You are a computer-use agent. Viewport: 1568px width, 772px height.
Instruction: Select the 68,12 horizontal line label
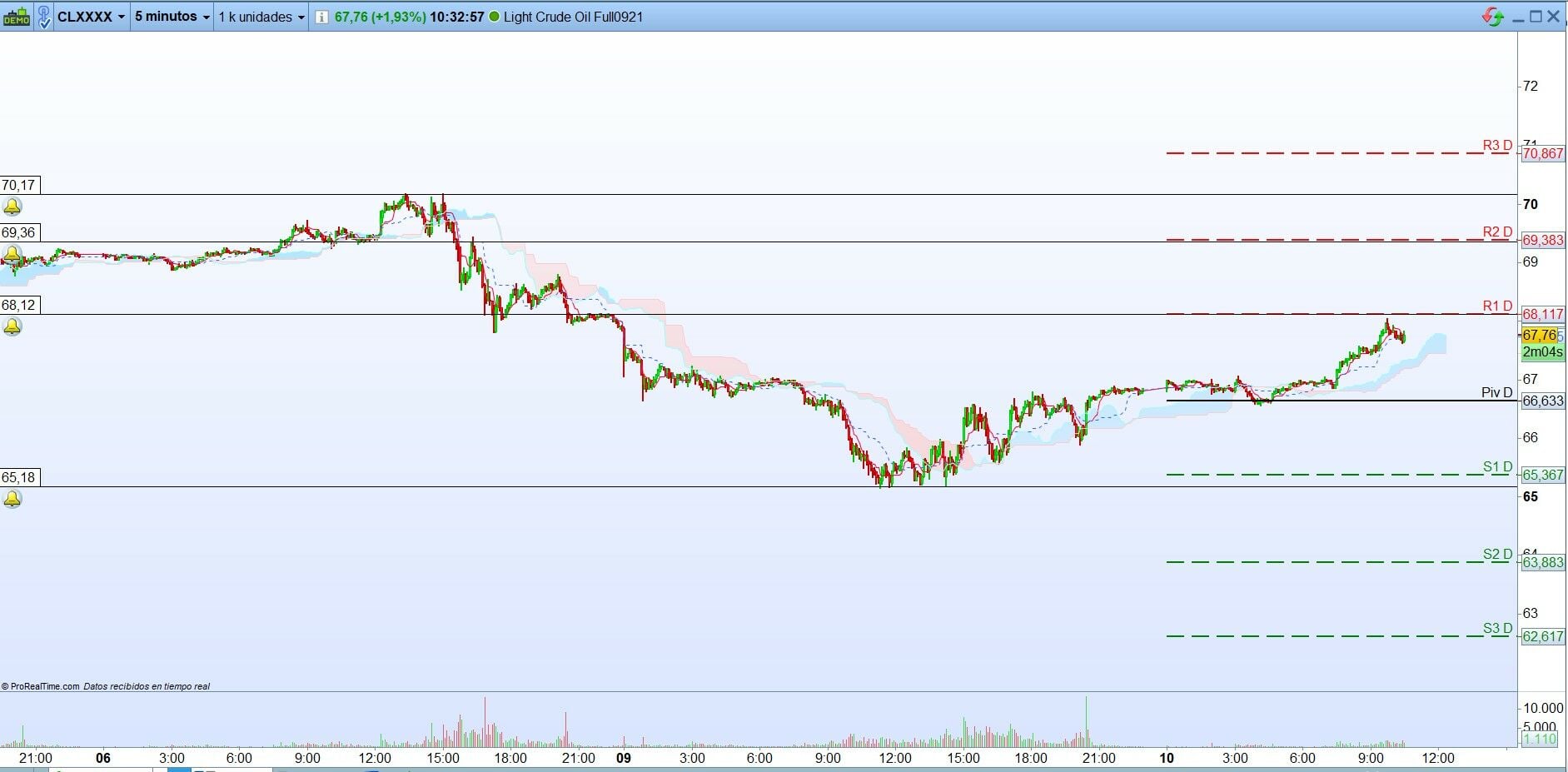19,305
